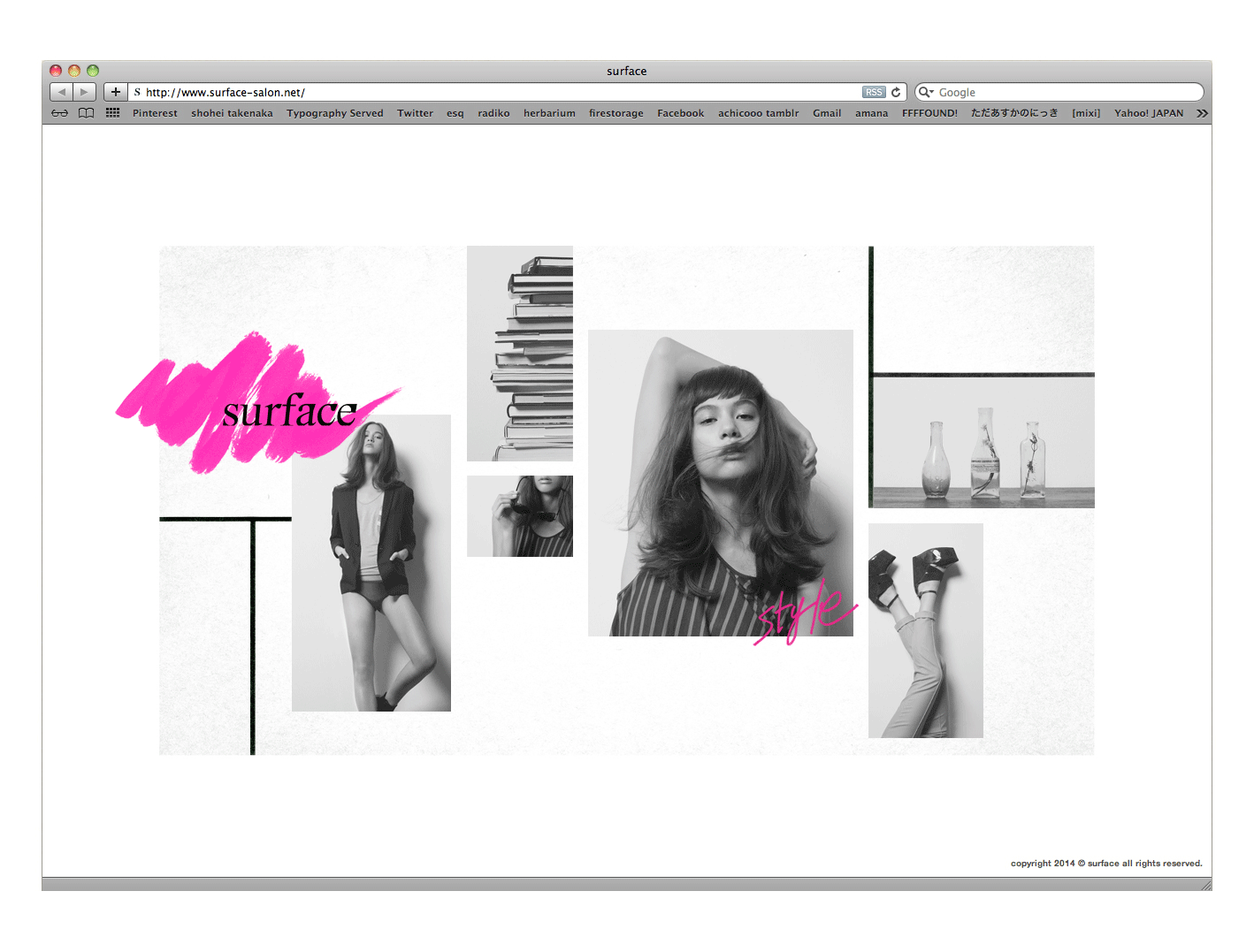Click the three glass bottles photo
Image resolution: width=1254 pixels, height=952 pixels.
pyautogui.click(x=983, y=442)
